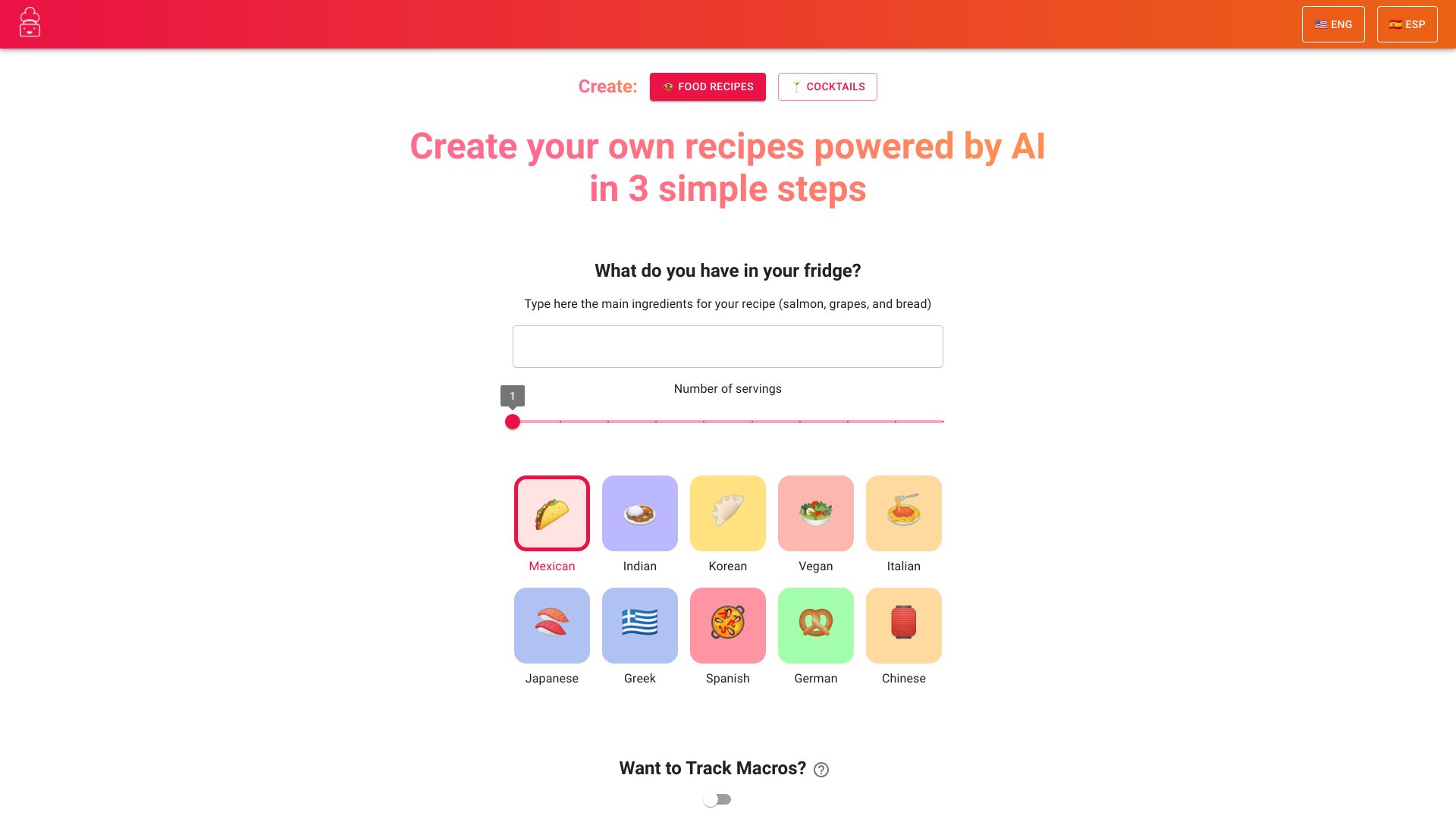Select the Chinese lantern cuisine icon

[x=904, y=625]
